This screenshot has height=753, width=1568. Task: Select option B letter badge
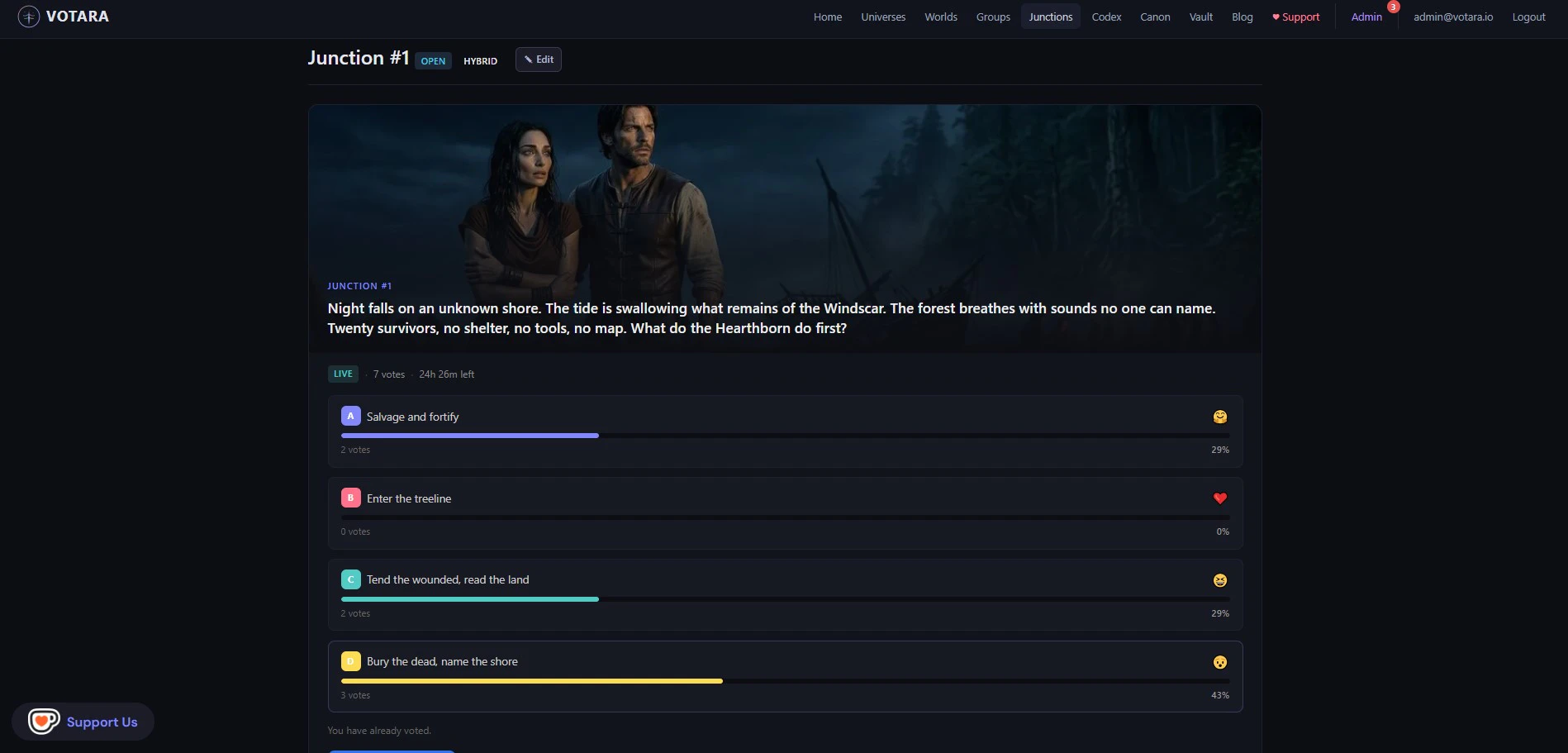(x=350, y=498)
